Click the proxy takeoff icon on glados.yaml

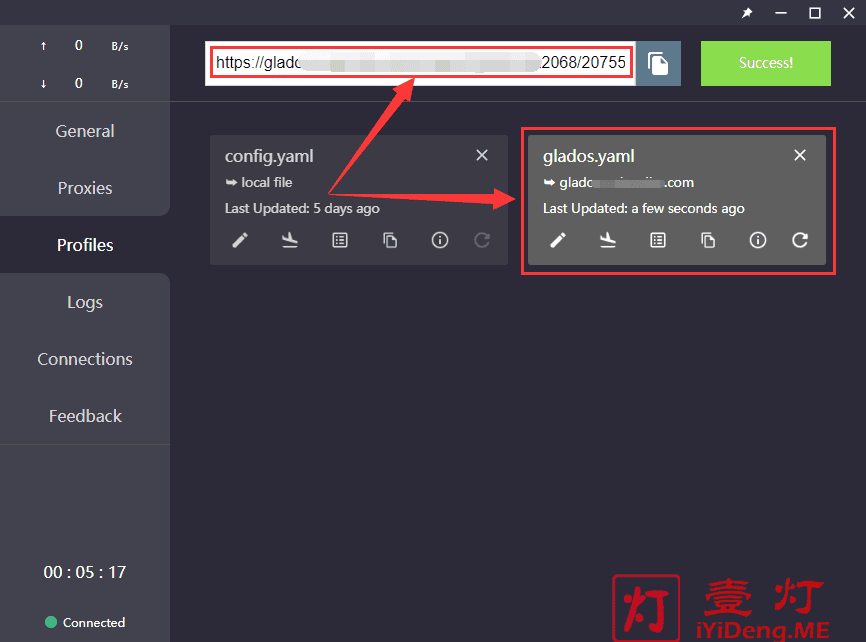point(608,240)
